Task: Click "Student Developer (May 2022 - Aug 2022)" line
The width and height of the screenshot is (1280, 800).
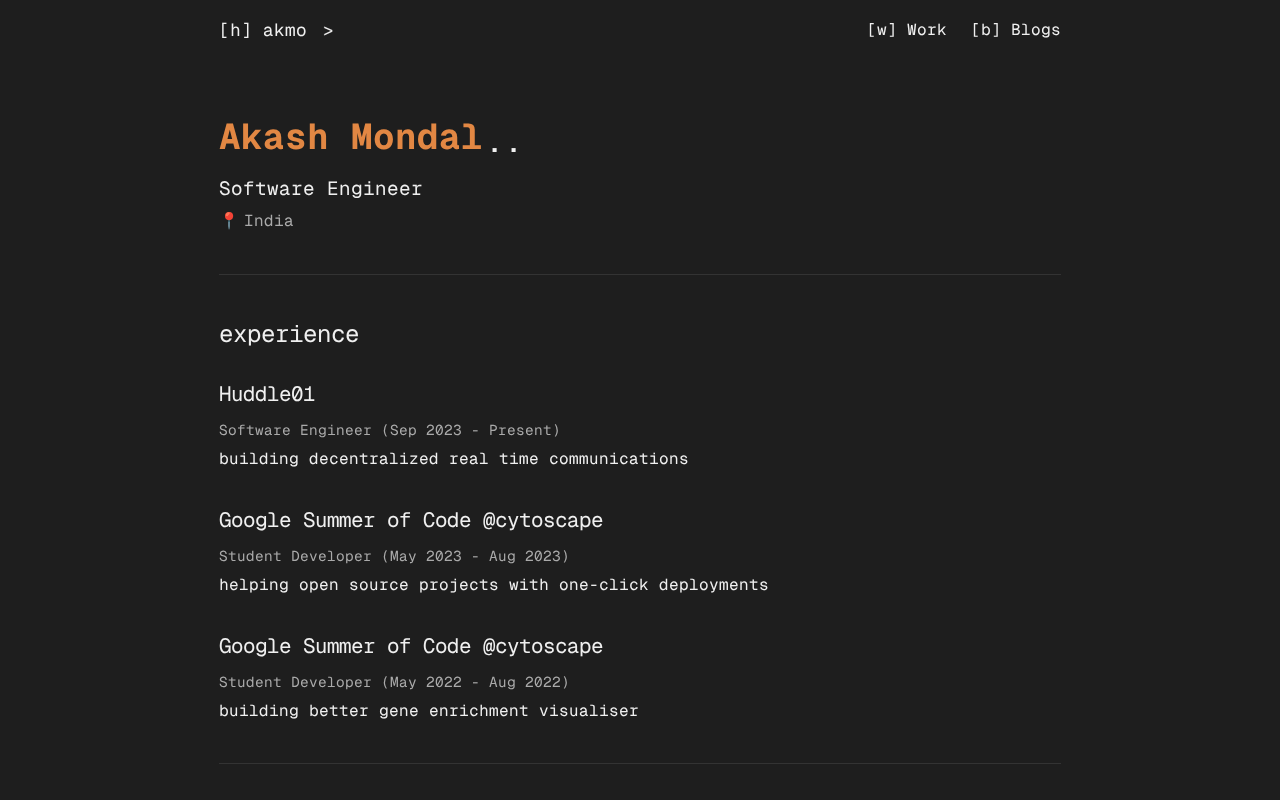Action: [x=393, y=682]
